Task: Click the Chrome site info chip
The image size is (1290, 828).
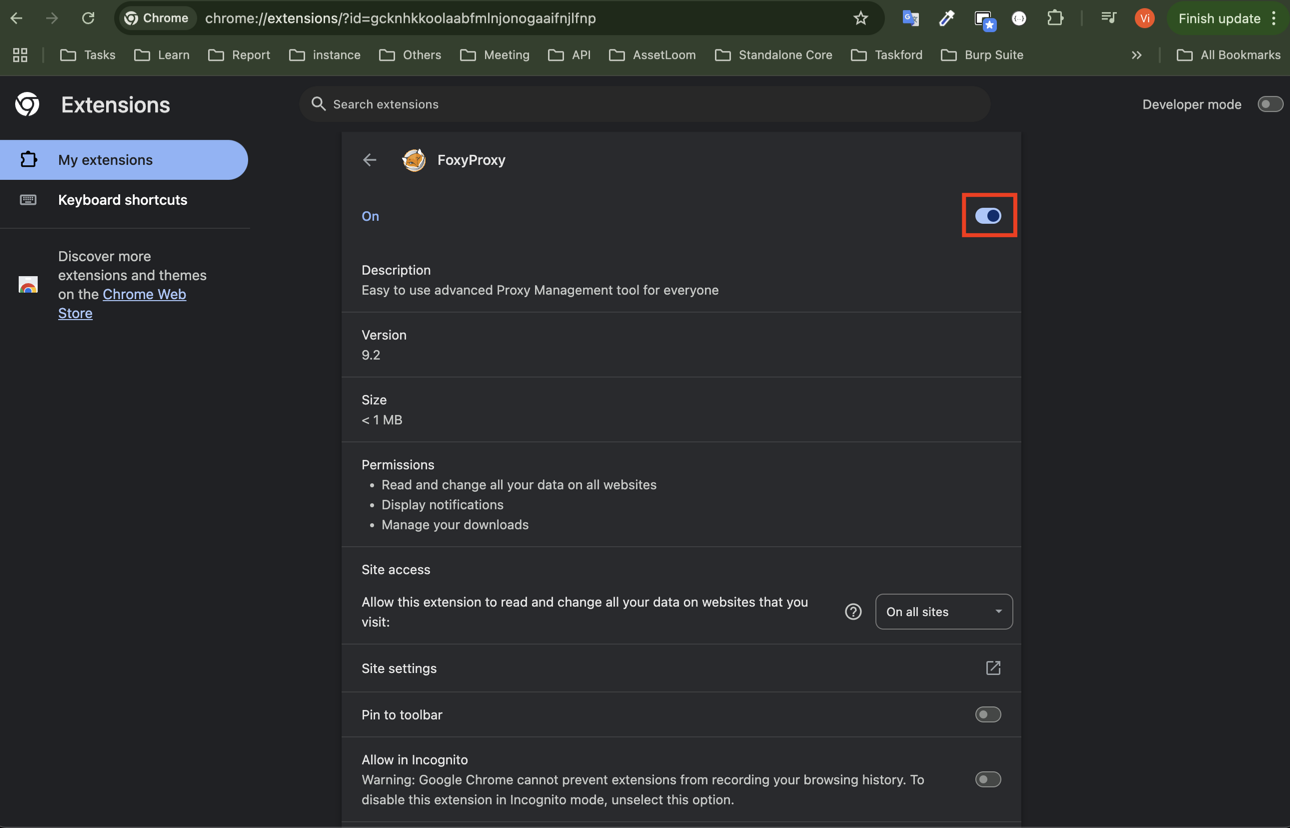Action: click(157, 18)
